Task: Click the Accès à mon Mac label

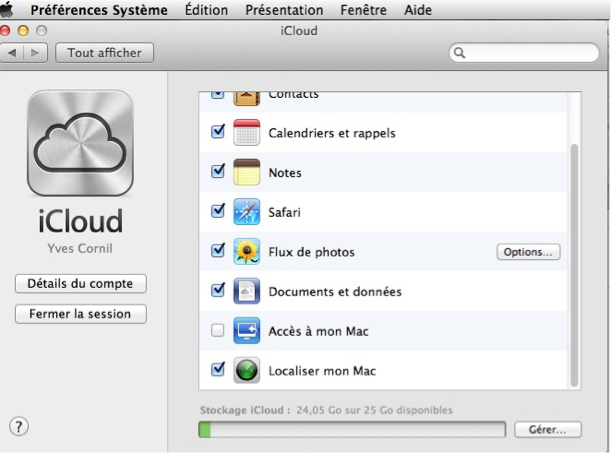Action: point(318,331)
